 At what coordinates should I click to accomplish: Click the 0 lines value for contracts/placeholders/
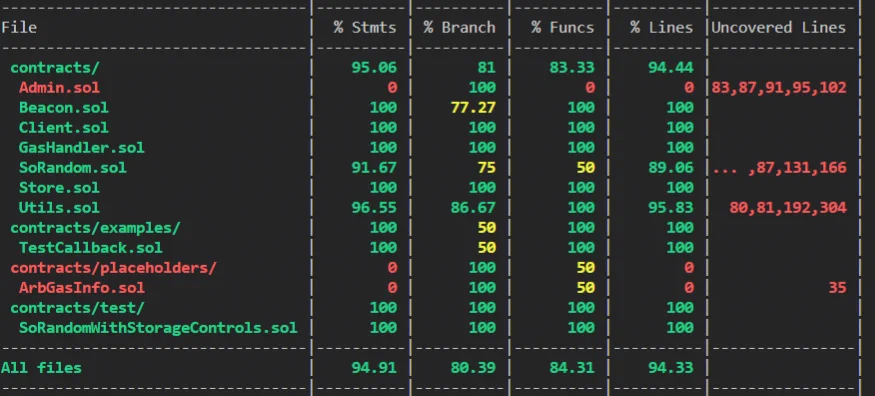click(689, 268)
